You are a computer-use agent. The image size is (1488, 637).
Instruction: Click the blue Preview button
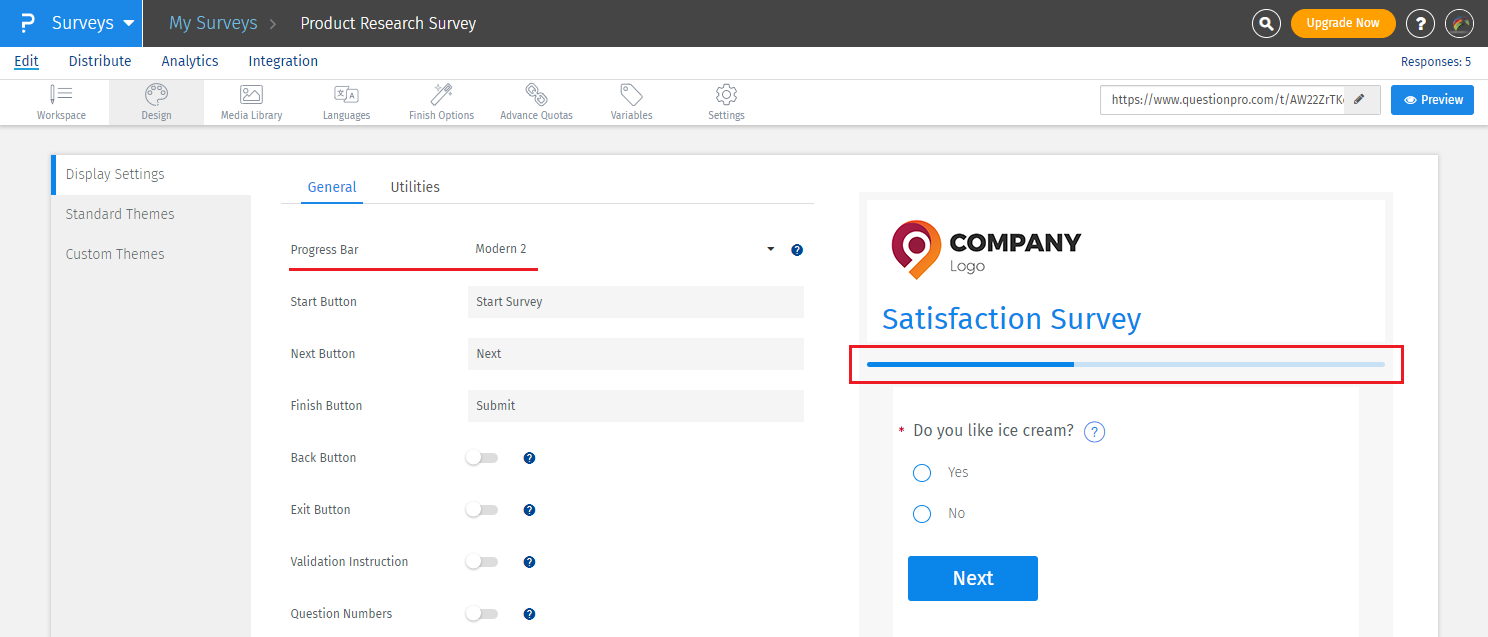(x=1432, y=100)
